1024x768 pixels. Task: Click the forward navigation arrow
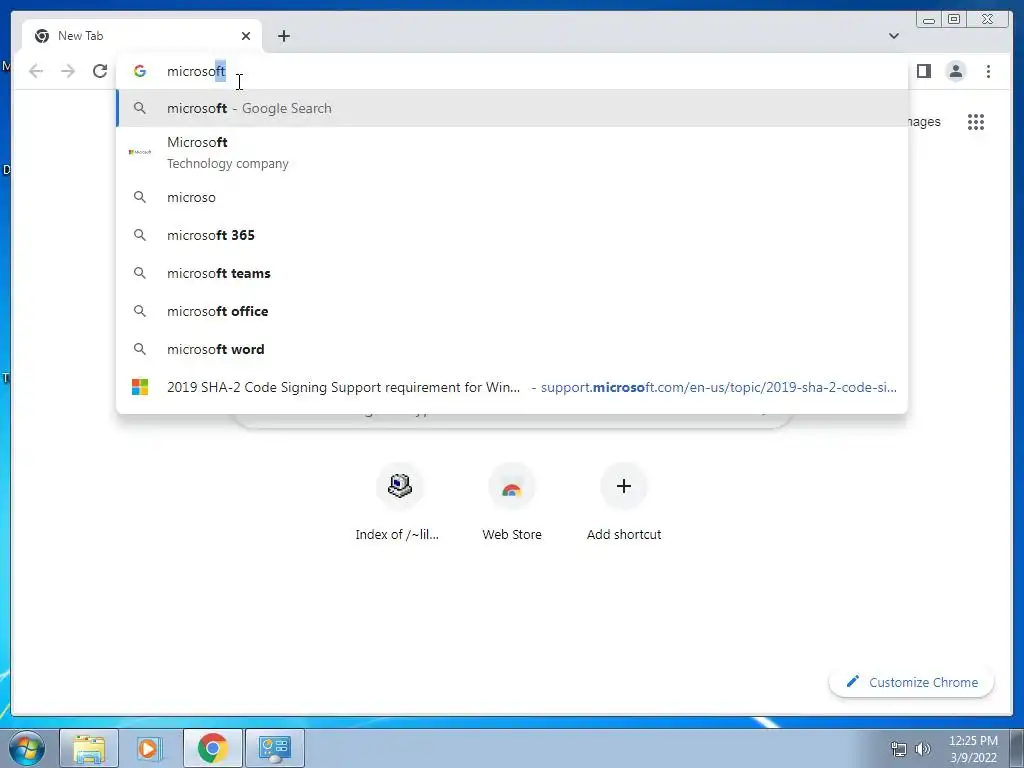[x=68, y=71]
